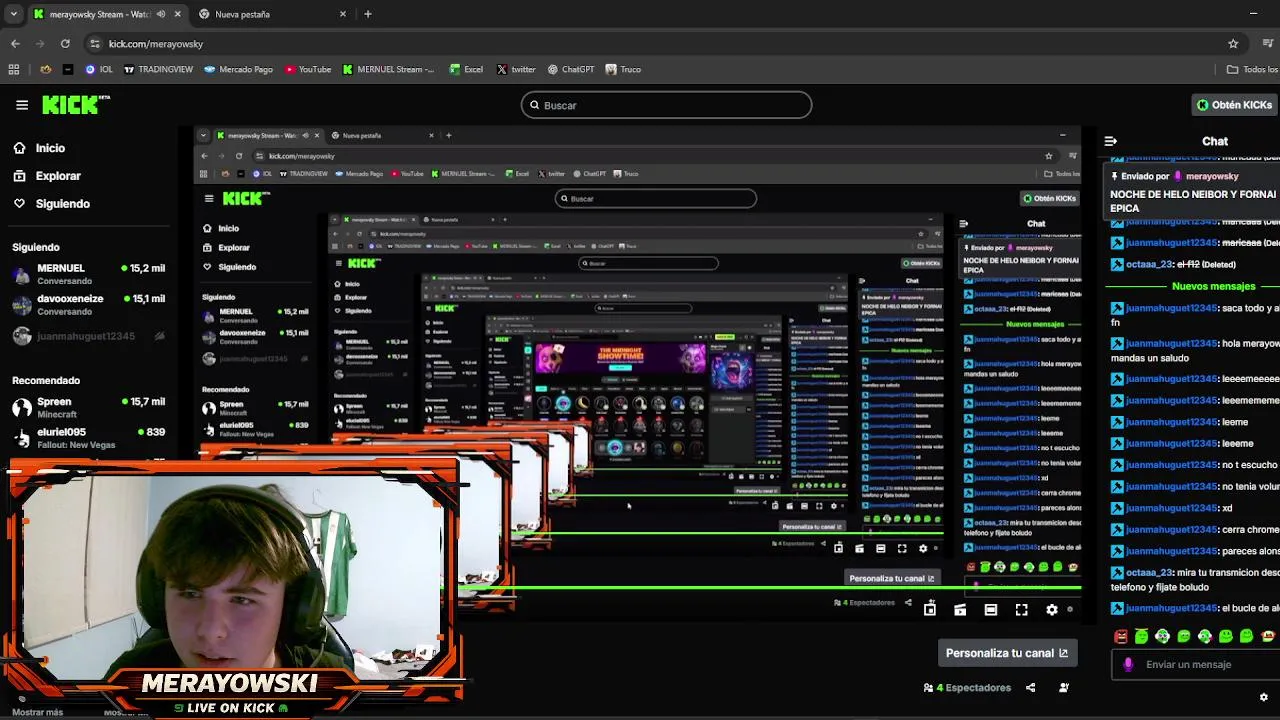Open Spreen recommended Minecraft channel
Viewport: 1280px width, 720px height.
click(88, 407)
